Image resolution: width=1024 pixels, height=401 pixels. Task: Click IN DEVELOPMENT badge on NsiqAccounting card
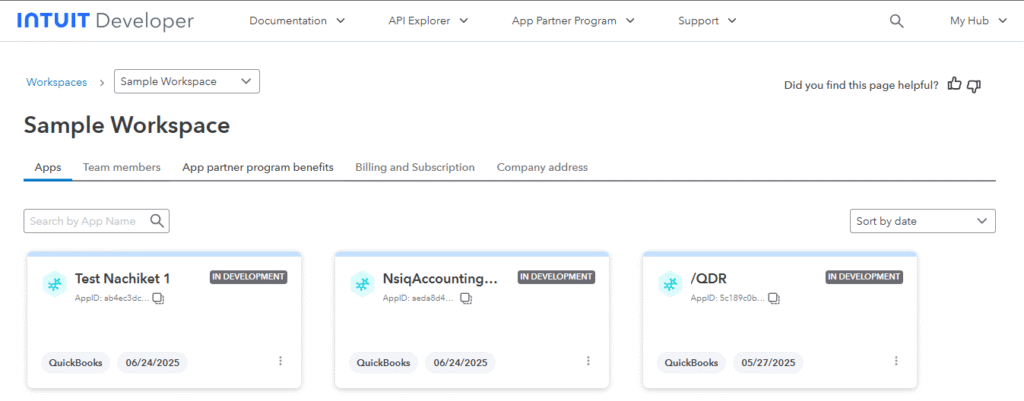click(556, 277)
